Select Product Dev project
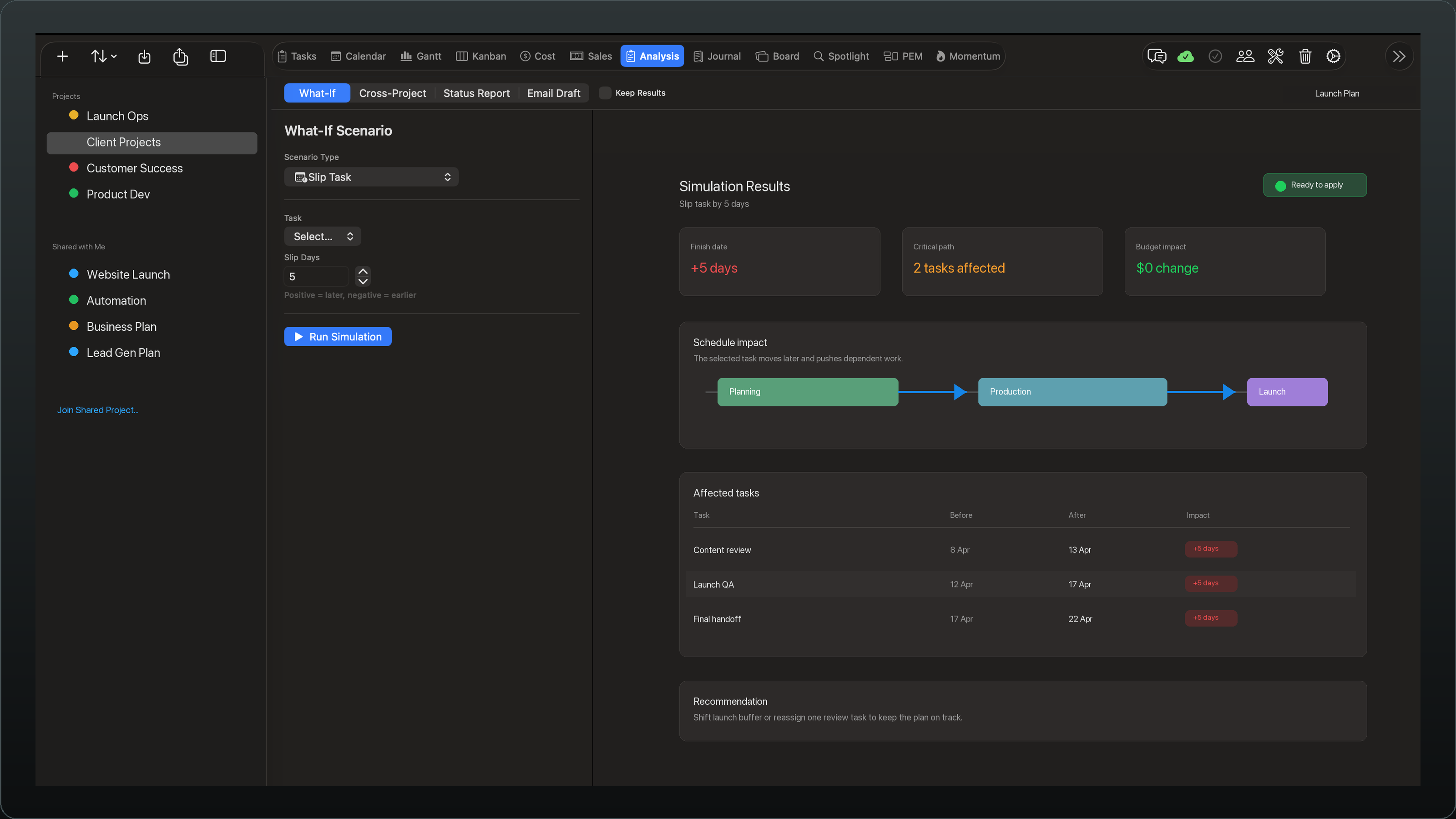 (x=152, y=194)
